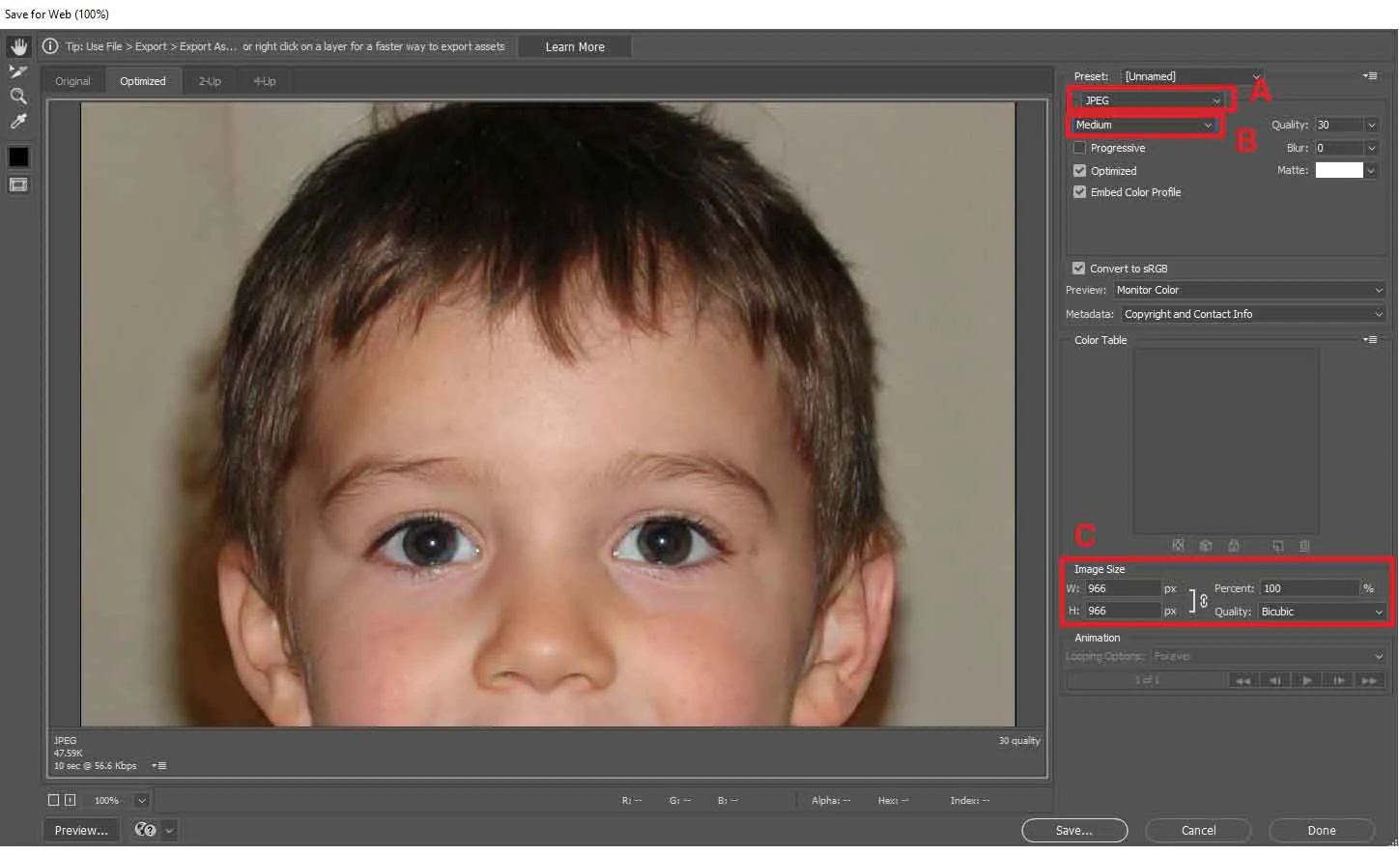Click the lock color icon under Color Table
The height and width of the screenshot is (855, 1400).
point(1234,546)
